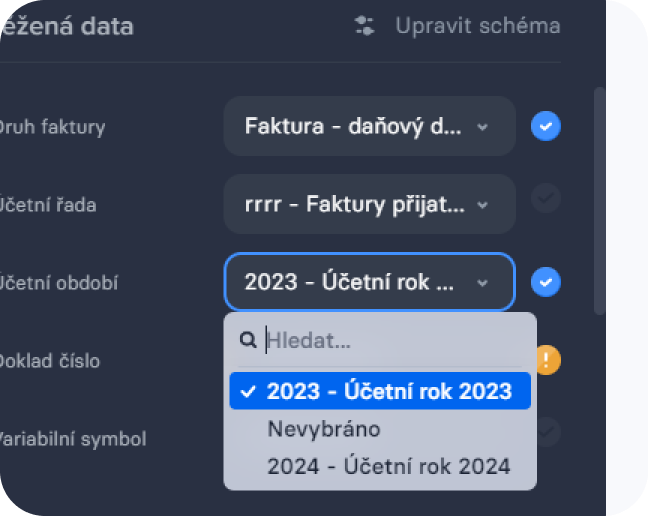Click the Upravit schéma button
The height and width of the screenshot is (516, 648).
point(477,26)
